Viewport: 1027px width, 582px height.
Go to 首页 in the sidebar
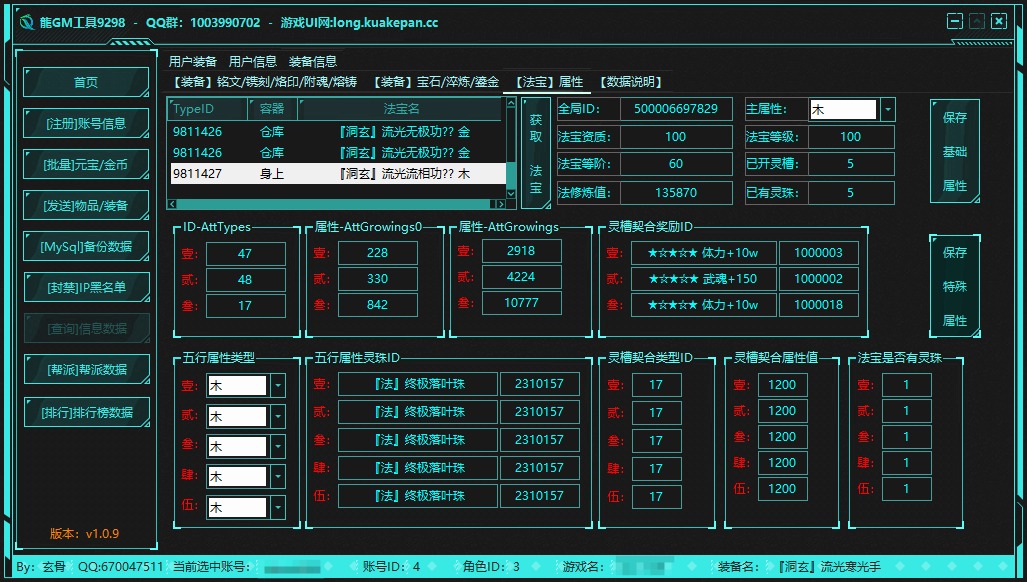point(86,83)
